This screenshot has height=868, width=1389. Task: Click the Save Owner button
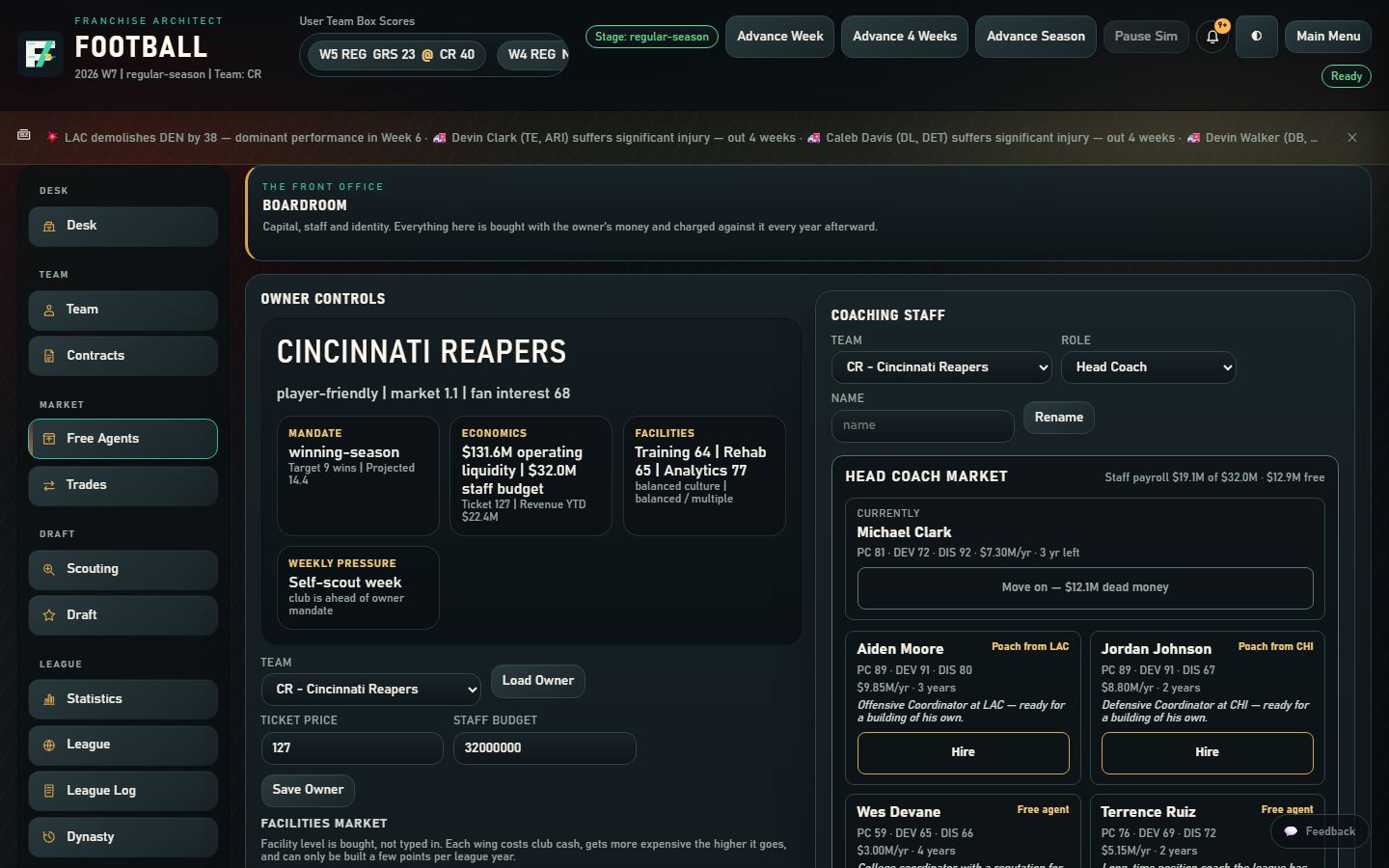[x=308, y=790]
